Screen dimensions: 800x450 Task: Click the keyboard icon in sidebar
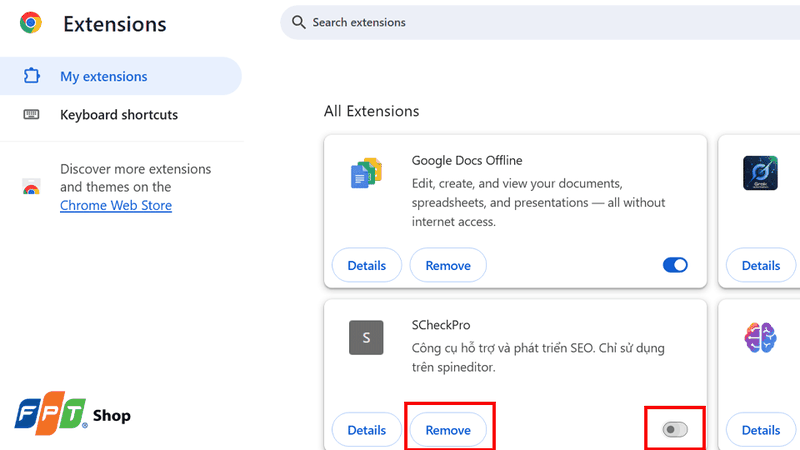[x=31, y=114]
